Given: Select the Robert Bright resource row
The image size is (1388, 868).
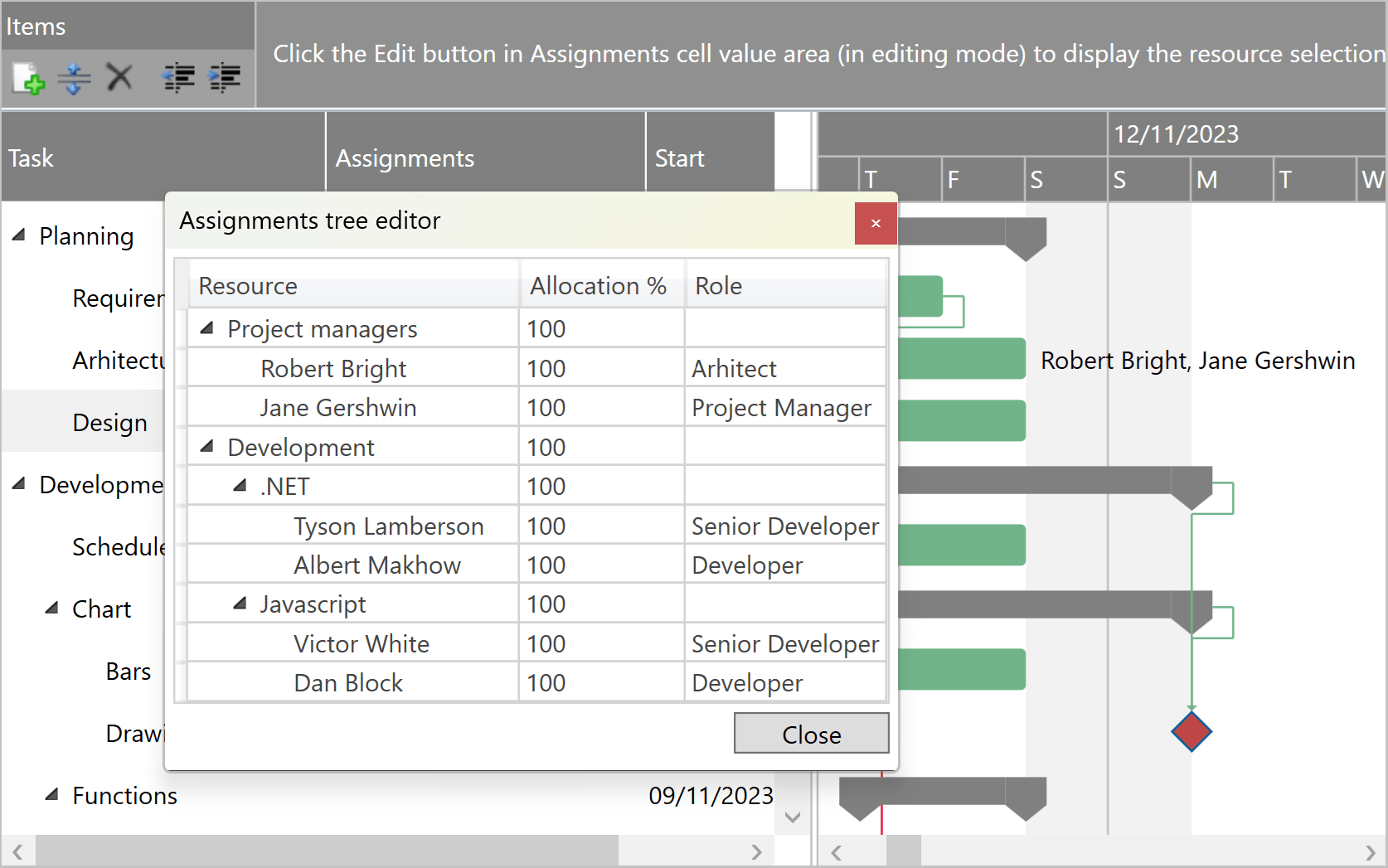Looking at the screenshot, I should click(333, 367).
